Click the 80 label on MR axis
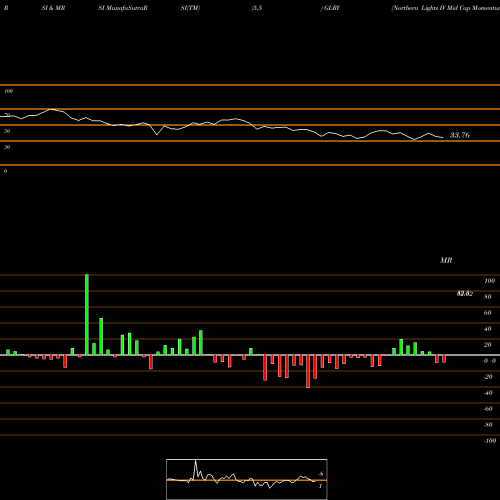This screenshot has width=500, height=500. click(488, 297)
